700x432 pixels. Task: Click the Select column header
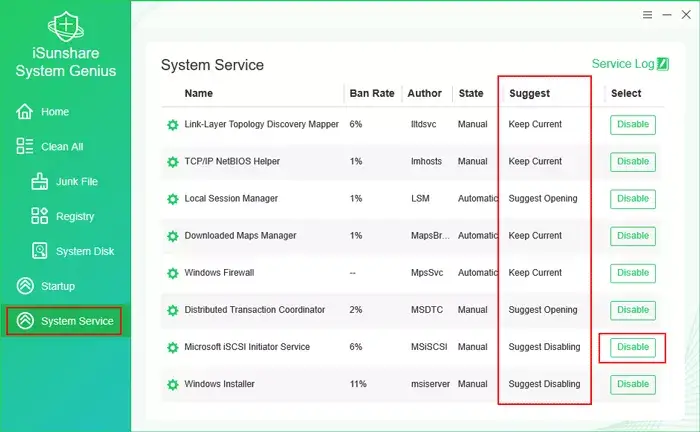[626, 93]
